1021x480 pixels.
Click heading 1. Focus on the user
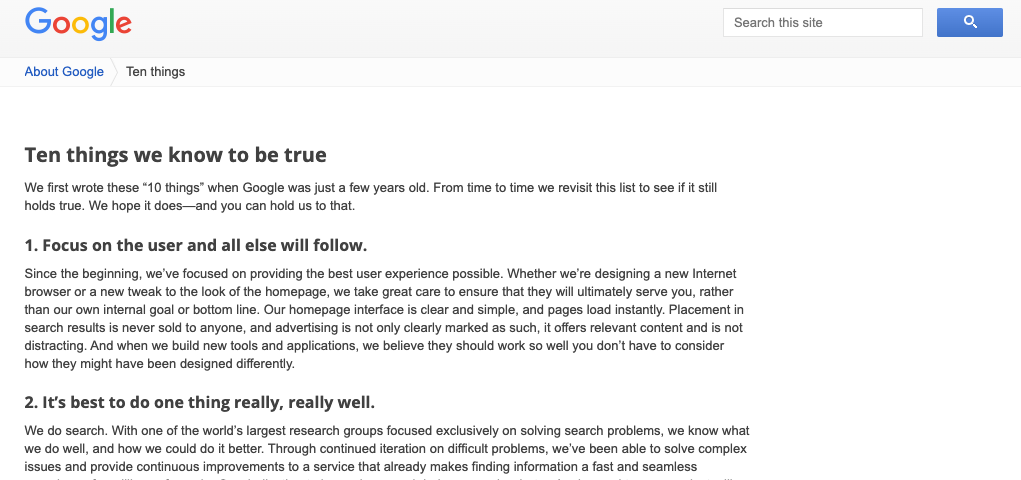(x=195, y=246)
